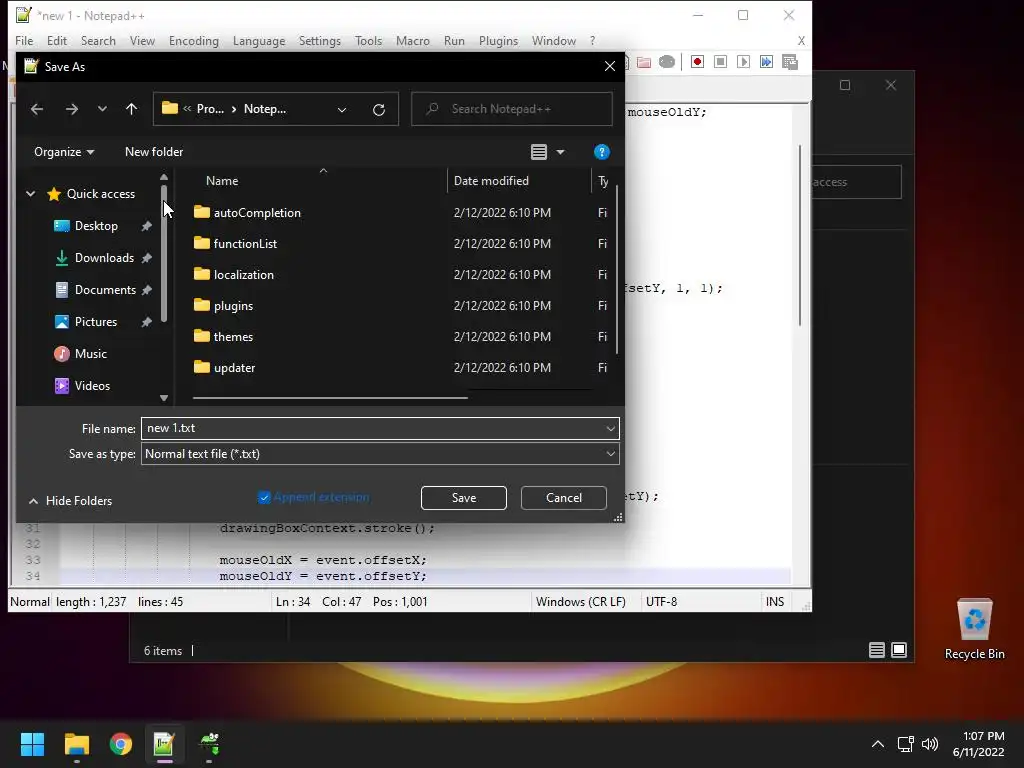This screenshot has width=1024, height=768.
Task: Select the localization folder
Action: coord(244,275)
